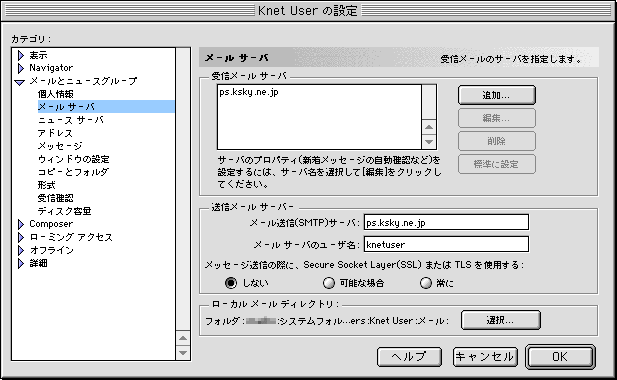Viewport: 617px width, 380px height.
Task: Expand the ローミング アクセス category
Action: click(x=21, y=237)
